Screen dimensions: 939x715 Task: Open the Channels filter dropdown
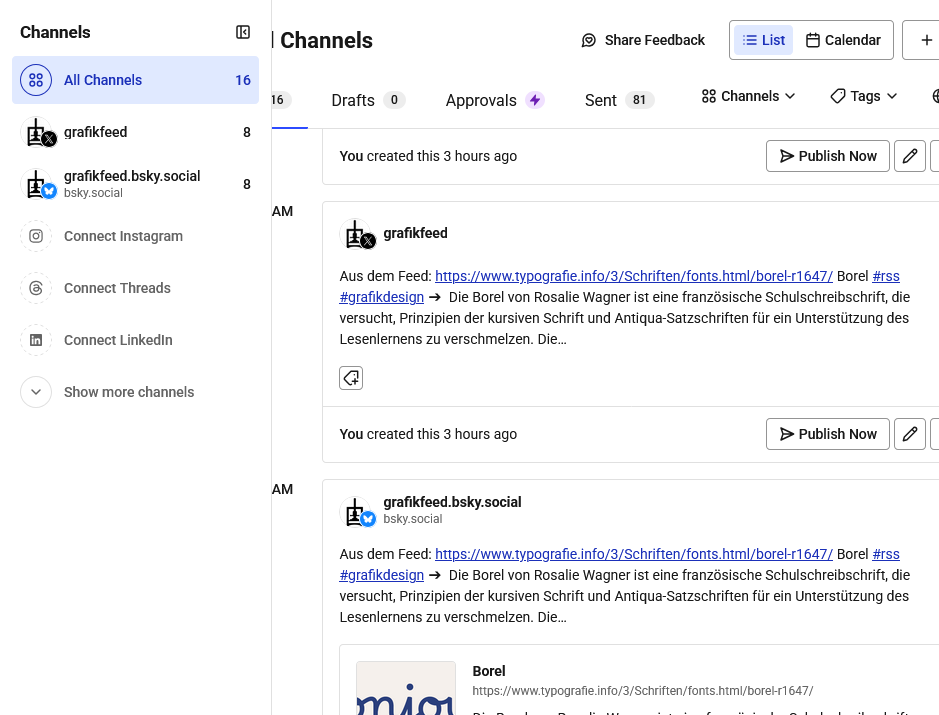[x=748, y=96]
